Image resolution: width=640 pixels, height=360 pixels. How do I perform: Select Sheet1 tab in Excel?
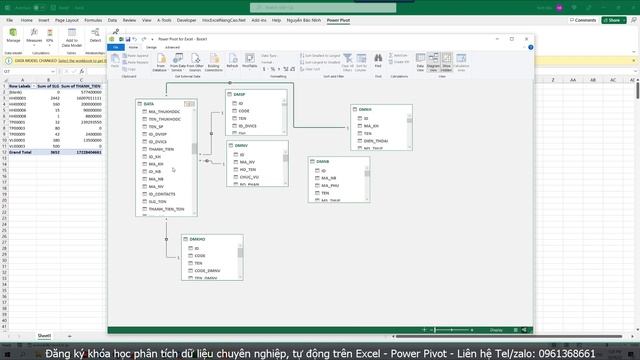point(44,336)
